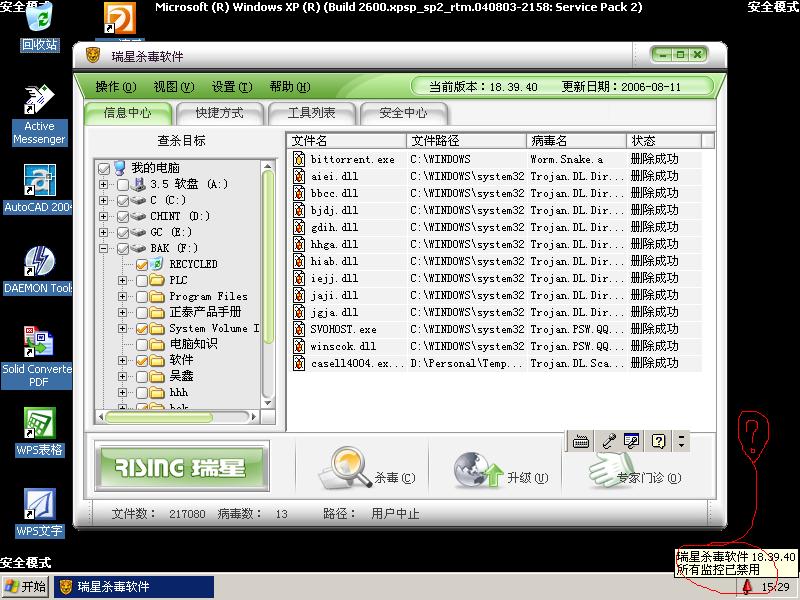This screenshot has height=600, width=800.
Task: Select the case114004.ex... result row
Action: [x=496, y=363]
